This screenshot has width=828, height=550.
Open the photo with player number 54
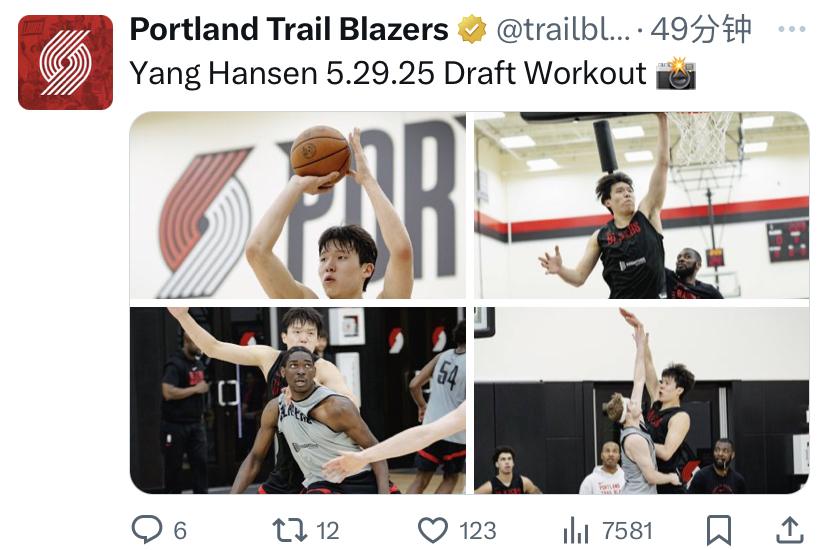point(298,401)
